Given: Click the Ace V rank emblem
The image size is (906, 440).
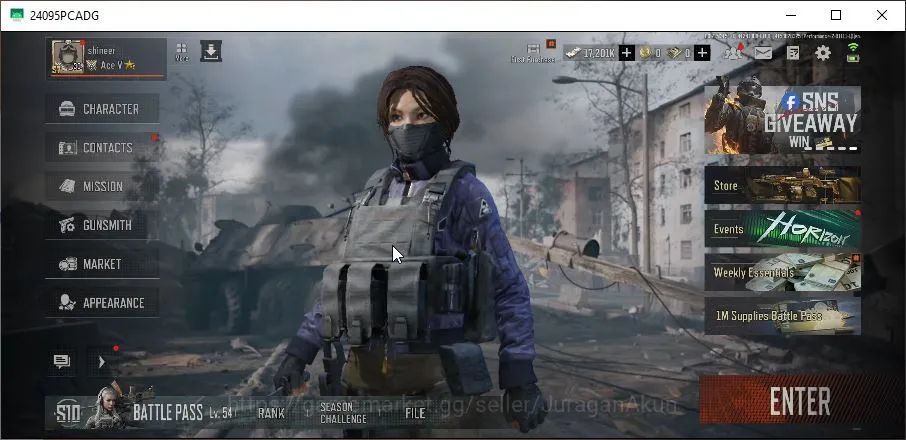Looking at the screenshot, I should pos(92,66).
